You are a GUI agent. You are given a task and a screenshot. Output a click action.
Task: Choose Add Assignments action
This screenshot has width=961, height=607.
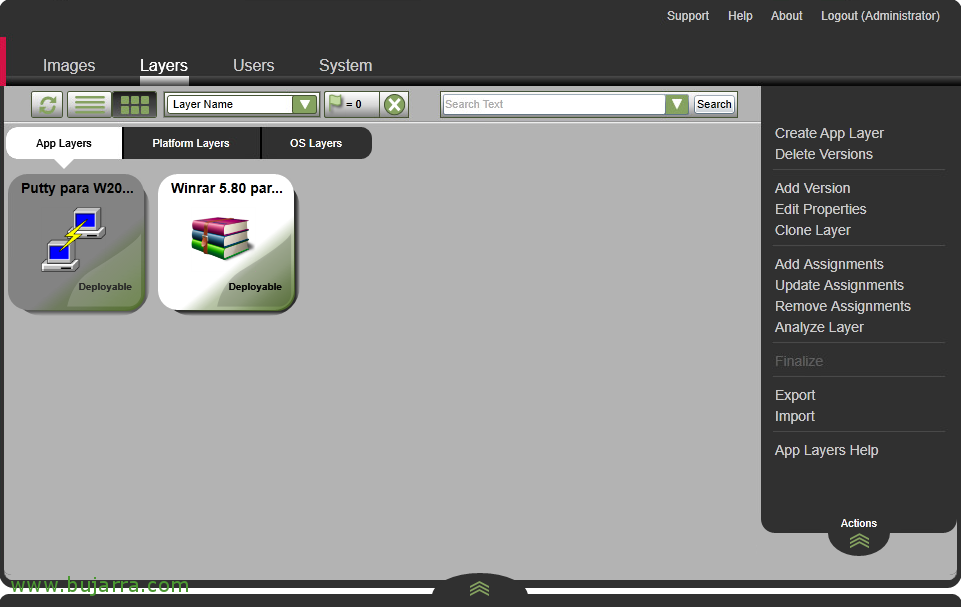[x=829, y=264]
